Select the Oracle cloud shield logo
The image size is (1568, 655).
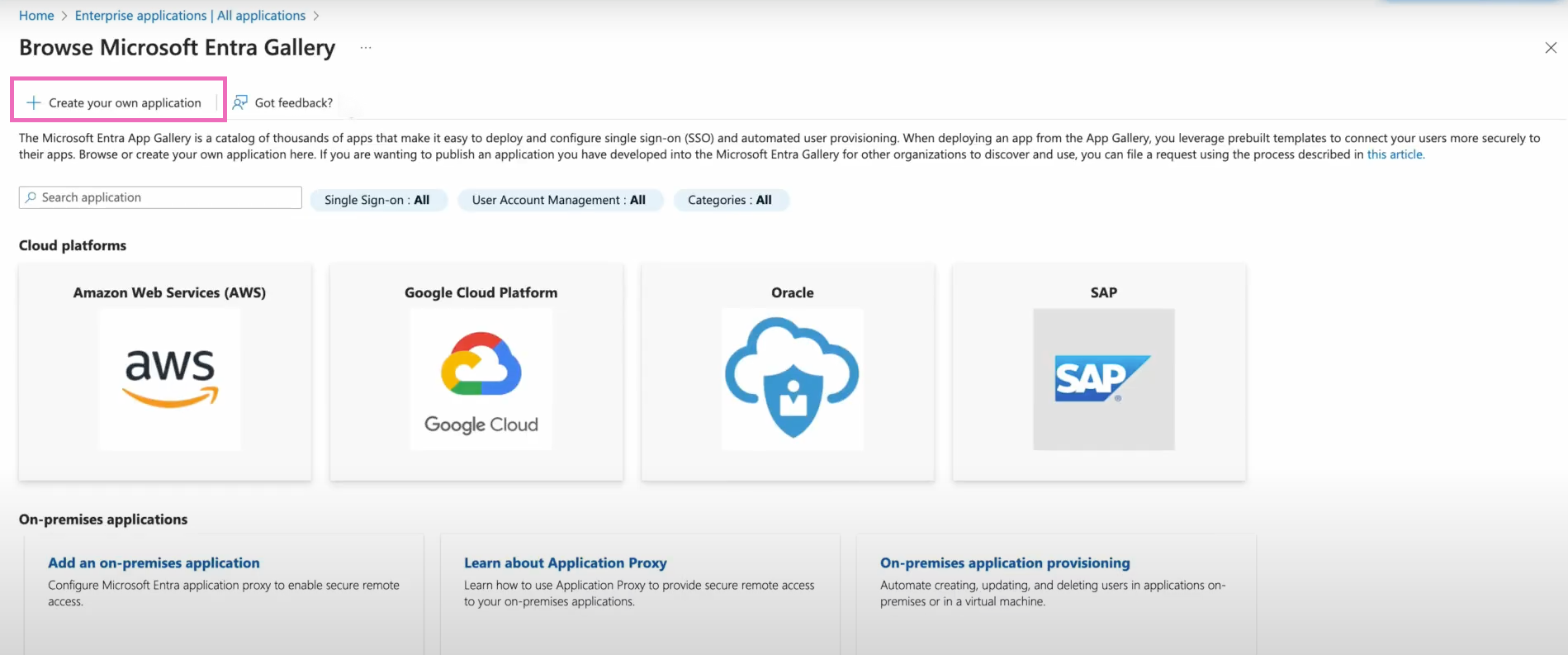(x=793, y=380)
